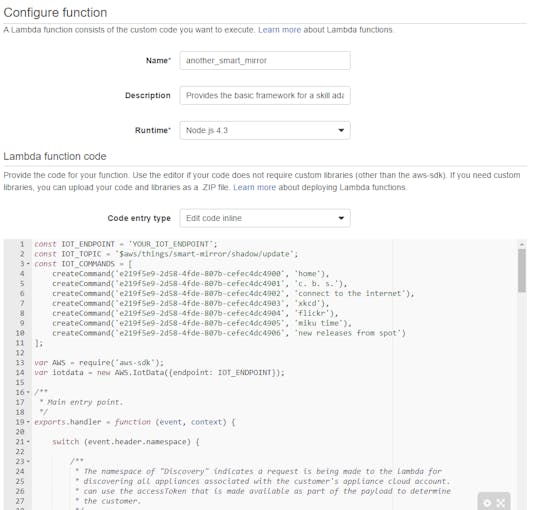Click 'new releases from spot' text line 10
The height and width of the screenshot is (510, 534).
coord(348,333)
